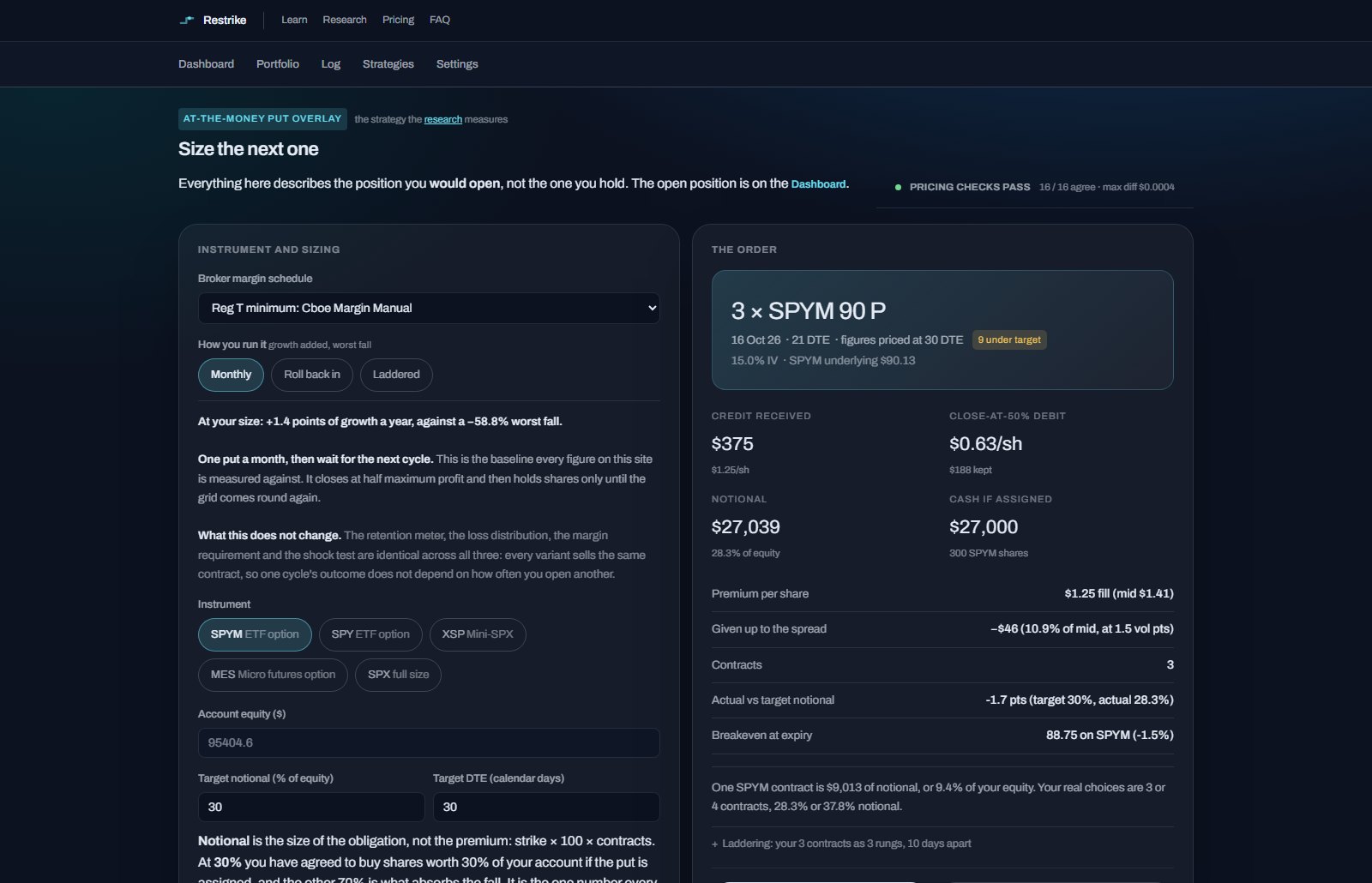This screenshot has height=883, width=1372.
Task: Open the Learn page
Action: point(294,20)
